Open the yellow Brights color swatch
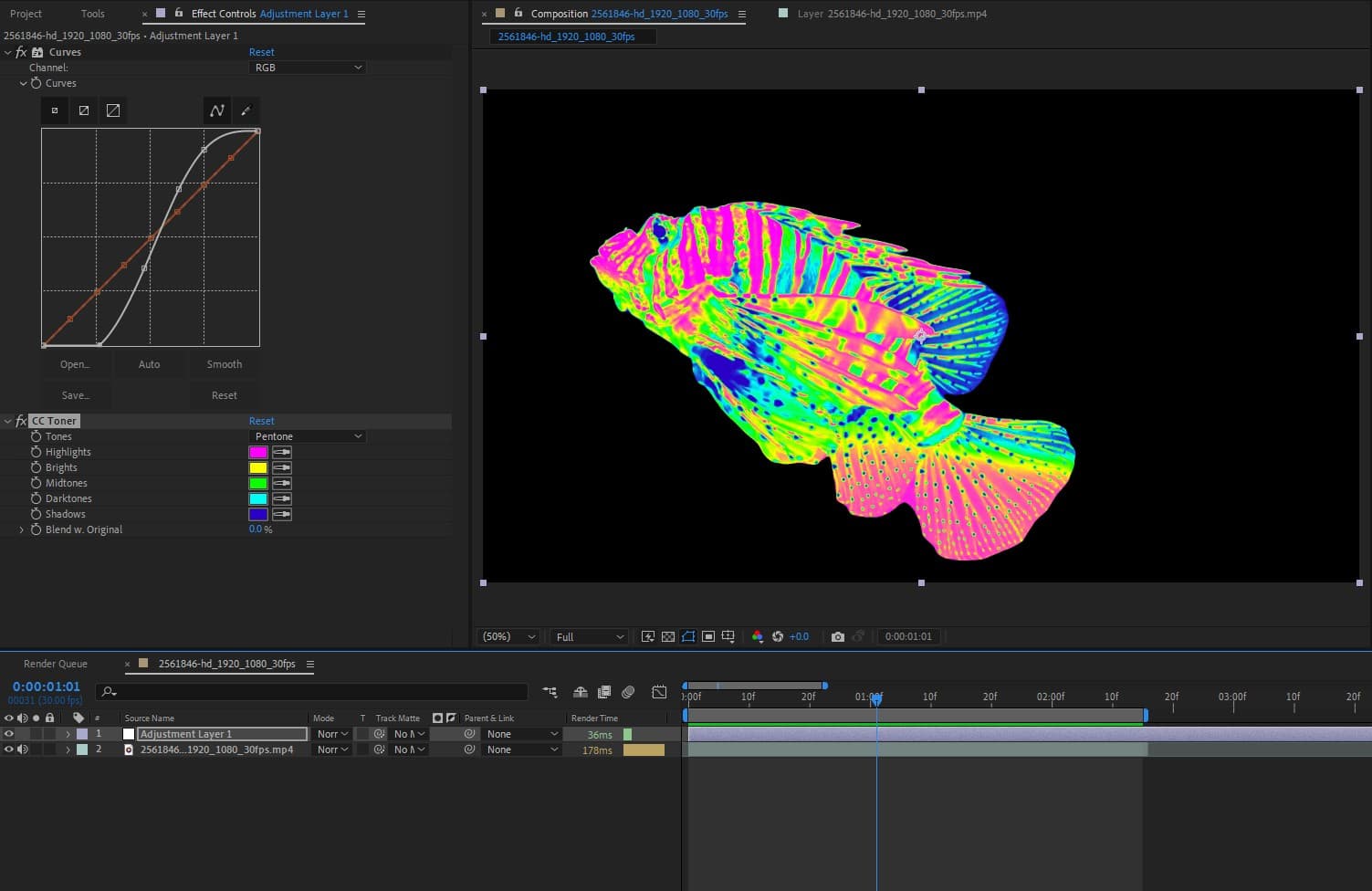Image resolution: width=1372 pixels, height=891 pixels. [x=258, y=467]
